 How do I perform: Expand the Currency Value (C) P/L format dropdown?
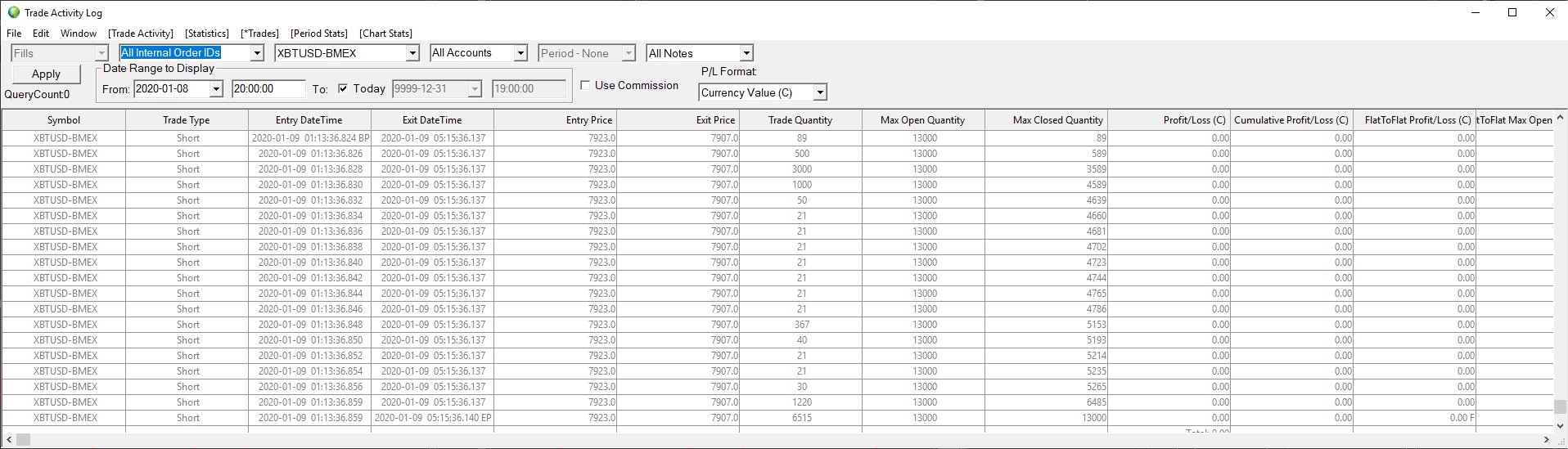tap(820, 92)
